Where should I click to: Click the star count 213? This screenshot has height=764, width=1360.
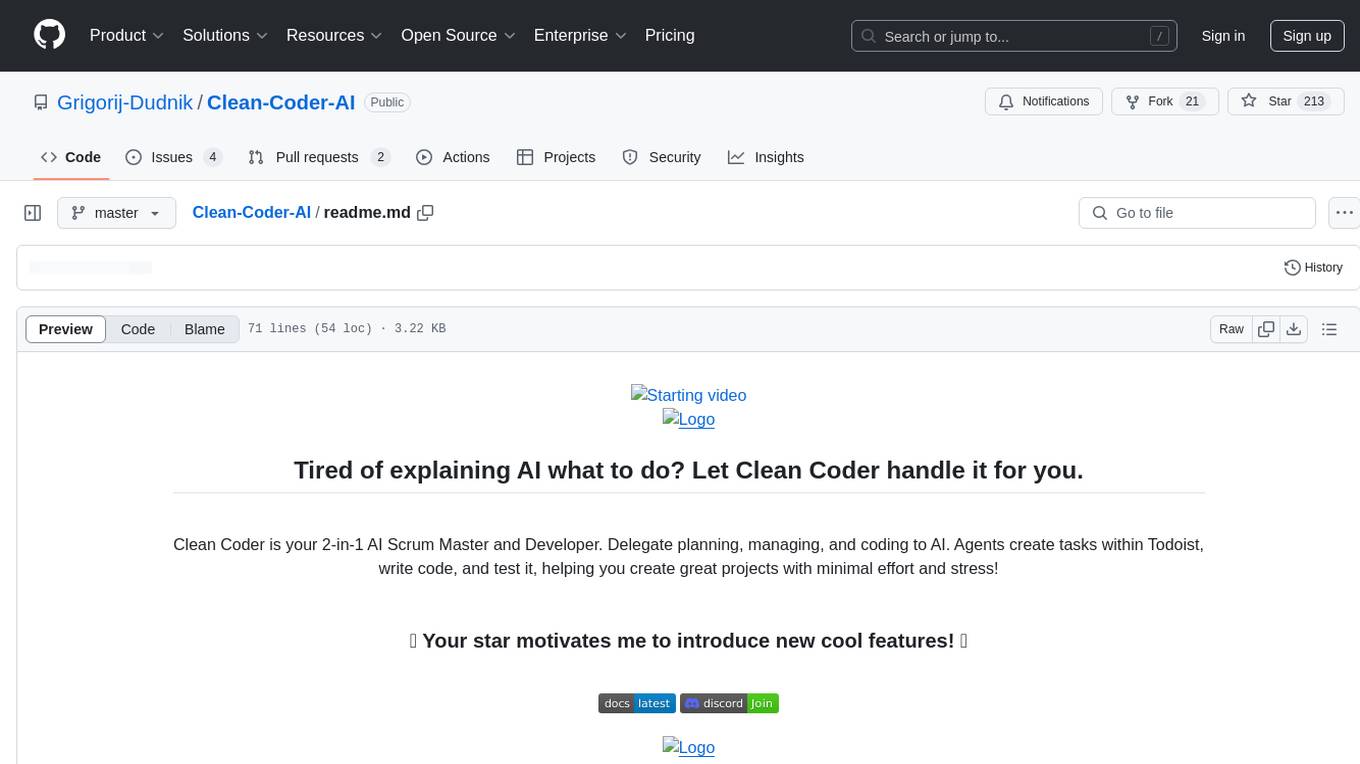[x=1314, y=102]
